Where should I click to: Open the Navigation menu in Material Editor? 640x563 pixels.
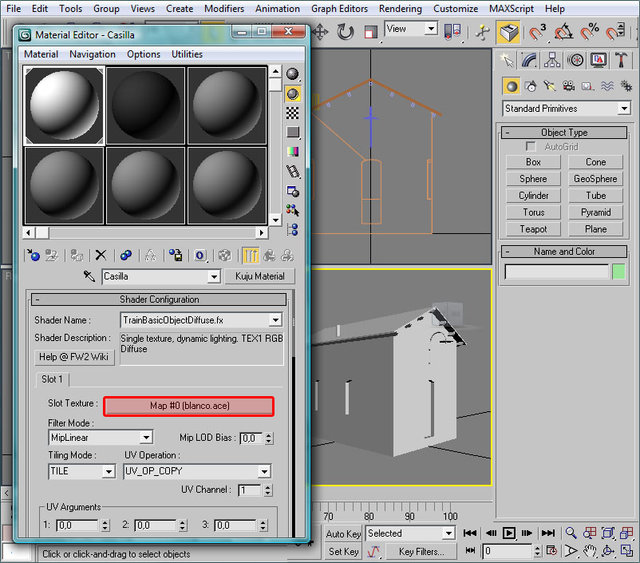click(x=92, y=54)
